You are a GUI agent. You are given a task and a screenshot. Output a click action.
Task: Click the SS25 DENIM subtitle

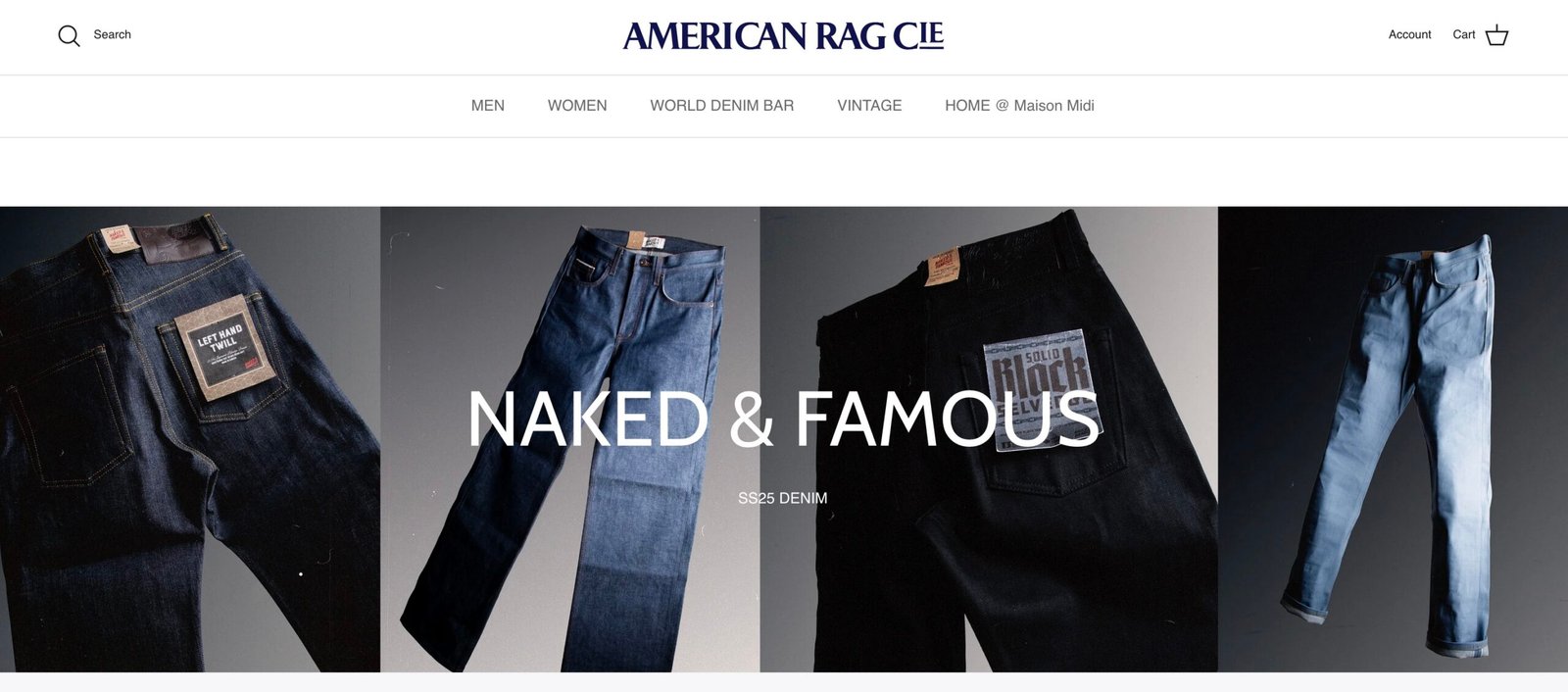coord(783,498)
